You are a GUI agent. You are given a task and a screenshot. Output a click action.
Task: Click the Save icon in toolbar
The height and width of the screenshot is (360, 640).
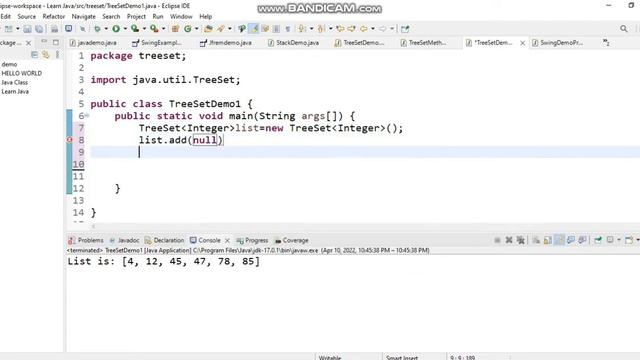pos(27,29)
